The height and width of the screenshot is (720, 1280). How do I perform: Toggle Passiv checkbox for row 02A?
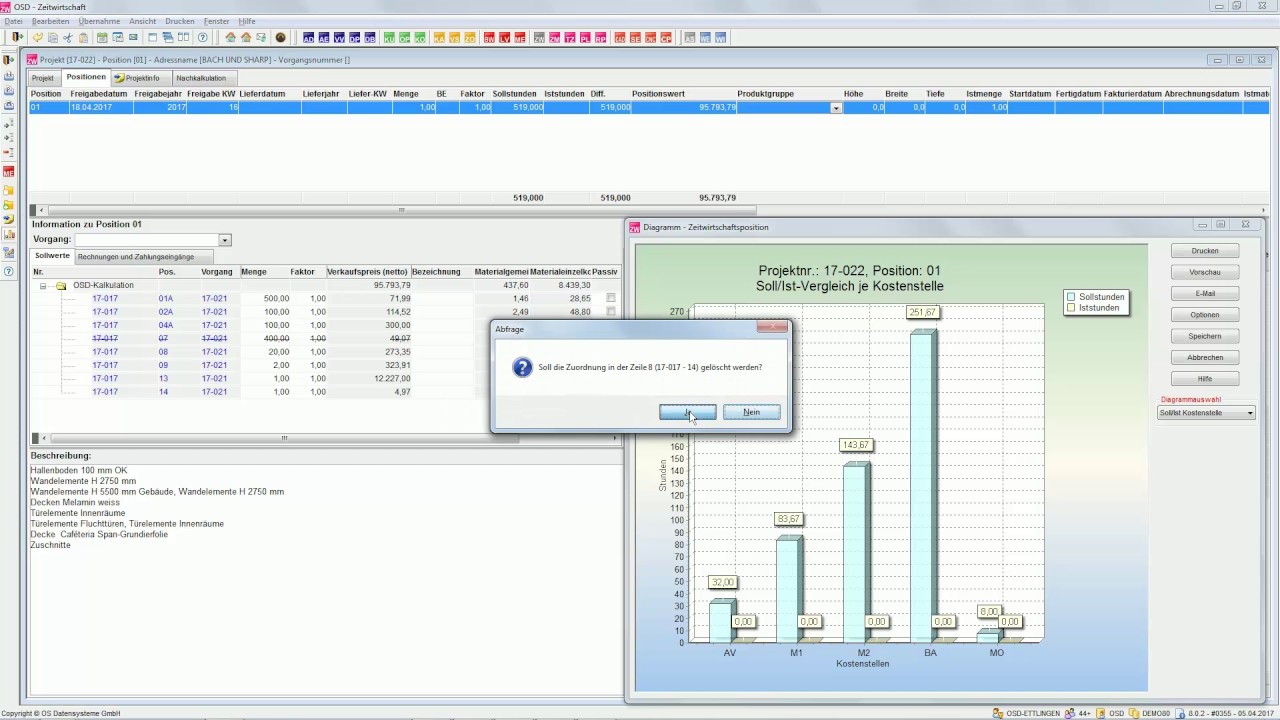click(611, 312)
